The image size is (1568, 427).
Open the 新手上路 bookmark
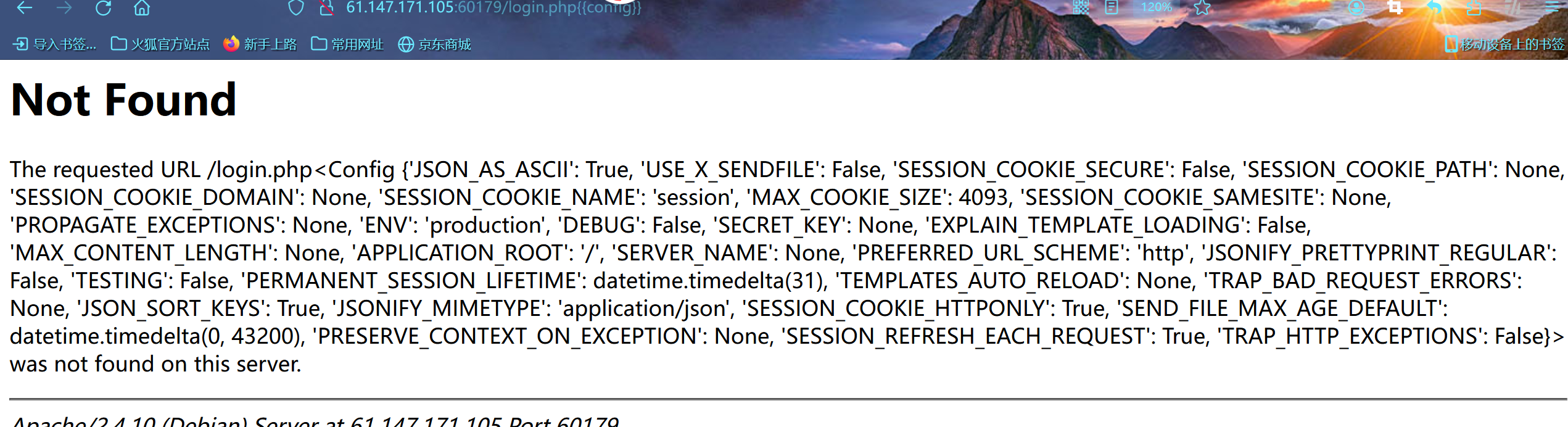point(260,44)
